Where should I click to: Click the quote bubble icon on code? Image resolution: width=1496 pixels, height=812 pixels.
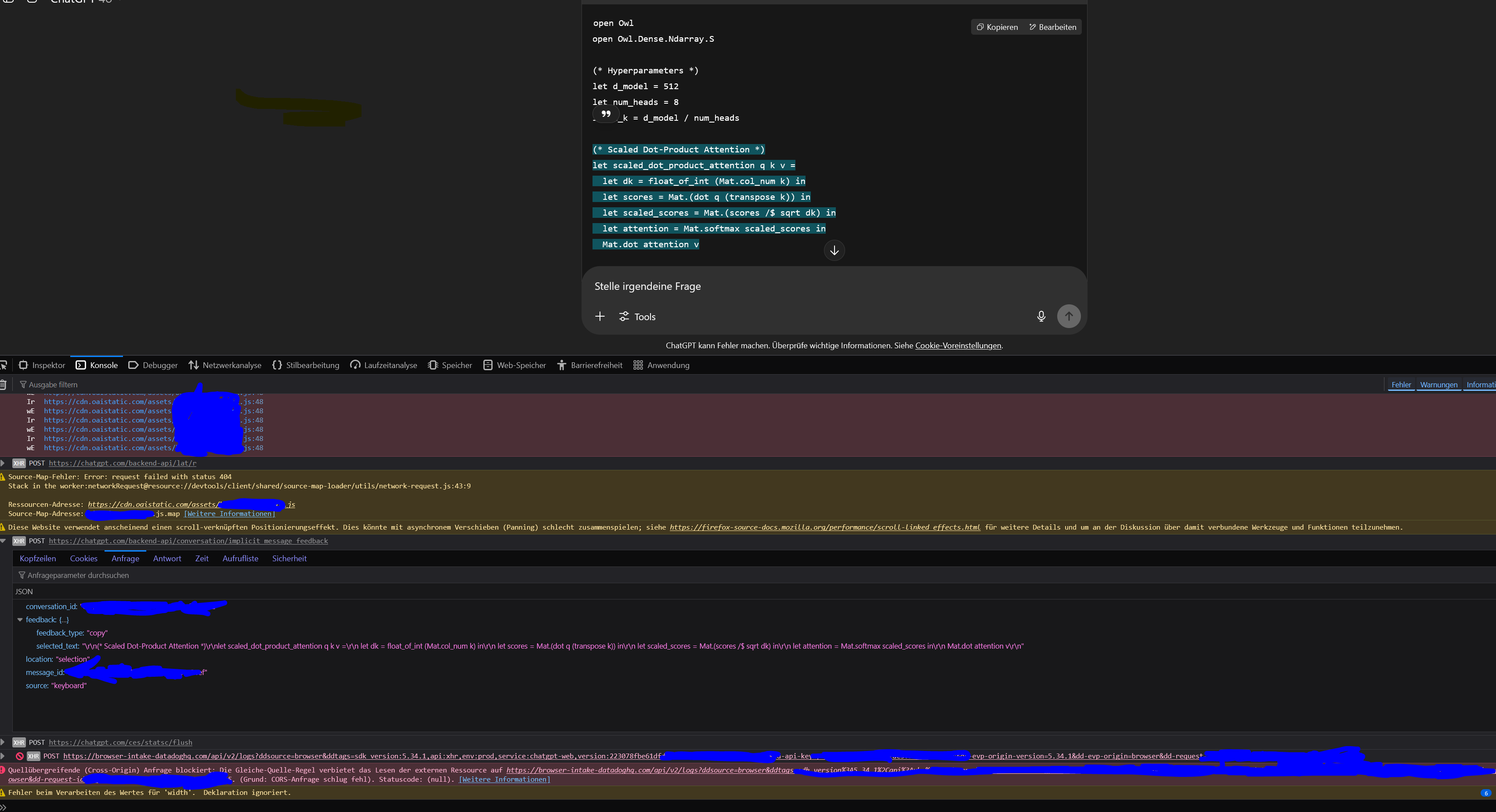[x=606, y=114]
